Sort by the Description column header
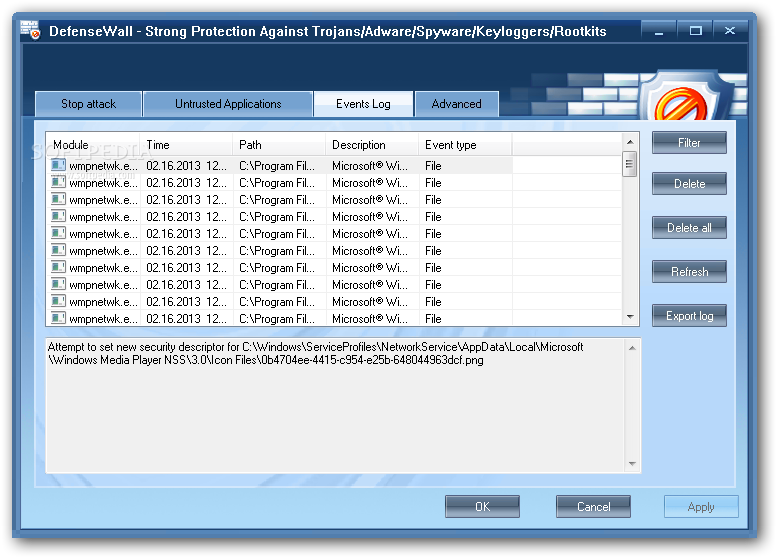Viewport: 777px width, 558px height. 373,145
